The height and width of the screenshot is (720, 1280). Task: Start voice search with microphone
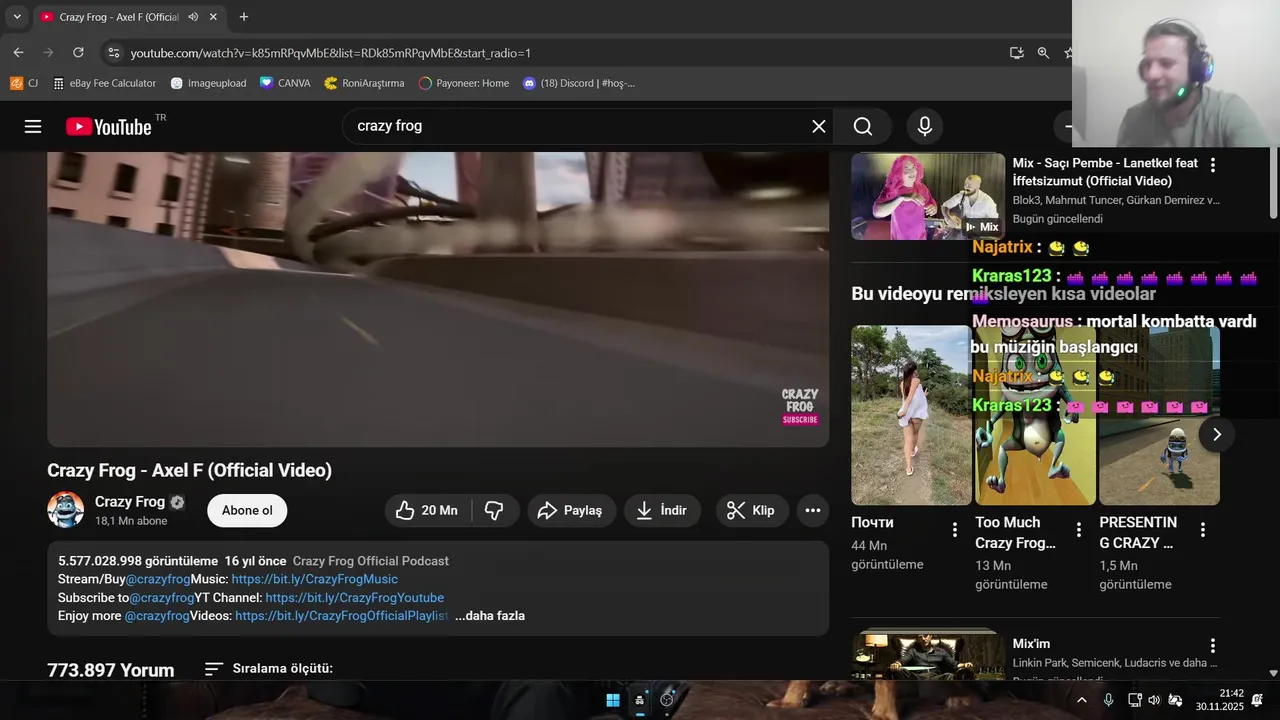[925, 126]
